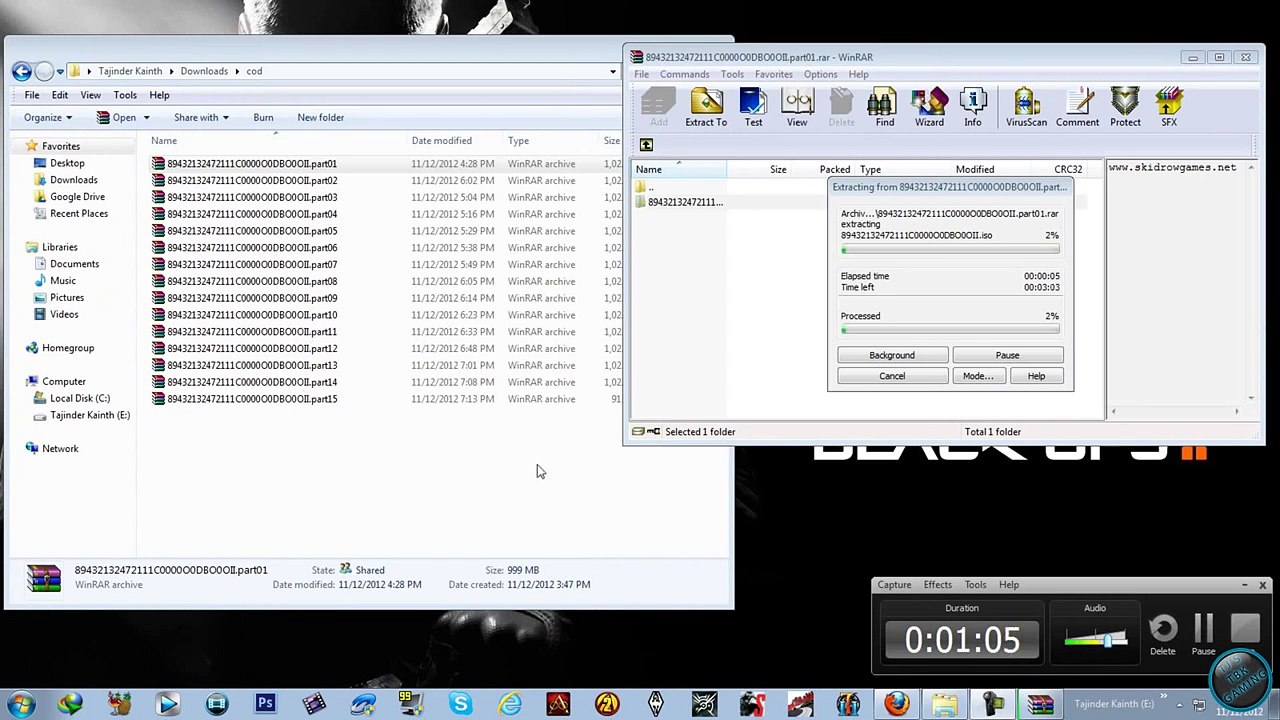
Task: Click the SFX icon in WinRAR
Action: (x=1169, y=108)
